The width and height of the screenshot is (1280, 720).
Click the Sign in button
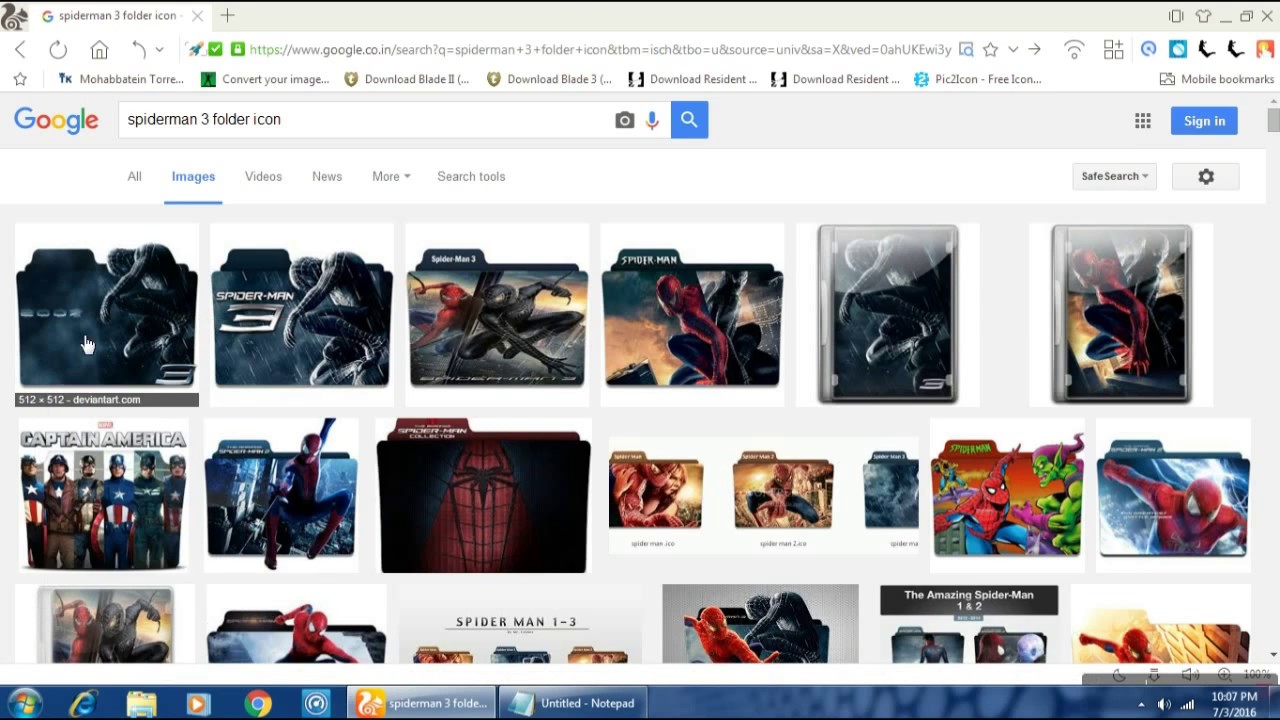(1204, 121)
